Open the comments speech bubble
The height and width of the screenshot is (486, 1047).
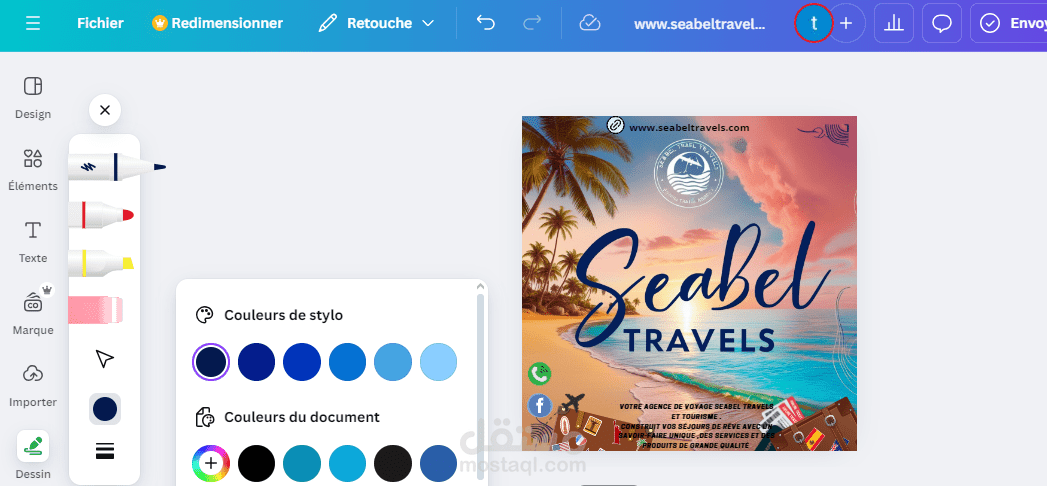[941, 23]
